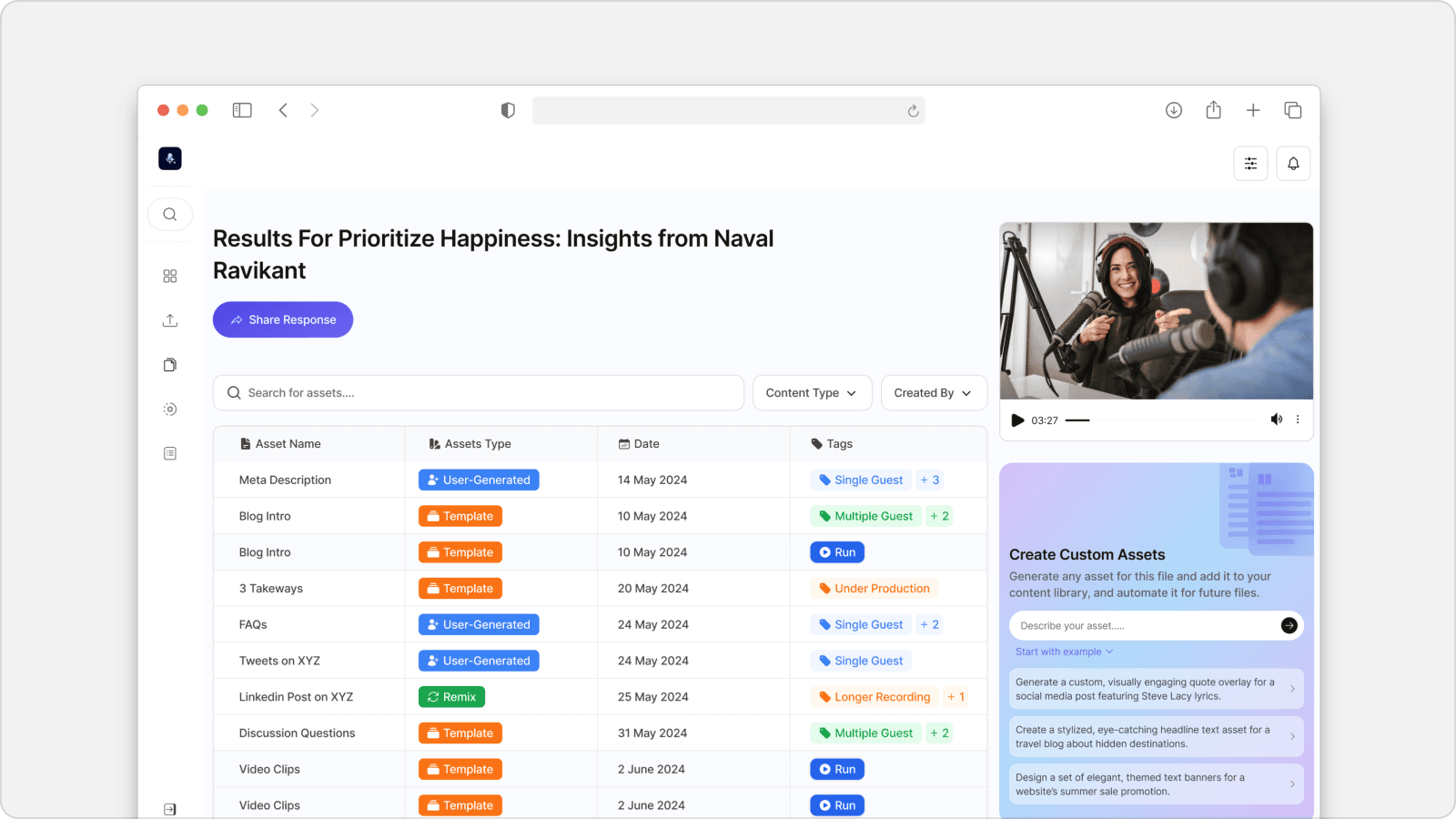Click the +2 tag count on Discussion Questions
This screenshot has height=819, width=1456.
click(x=939, y=733)
